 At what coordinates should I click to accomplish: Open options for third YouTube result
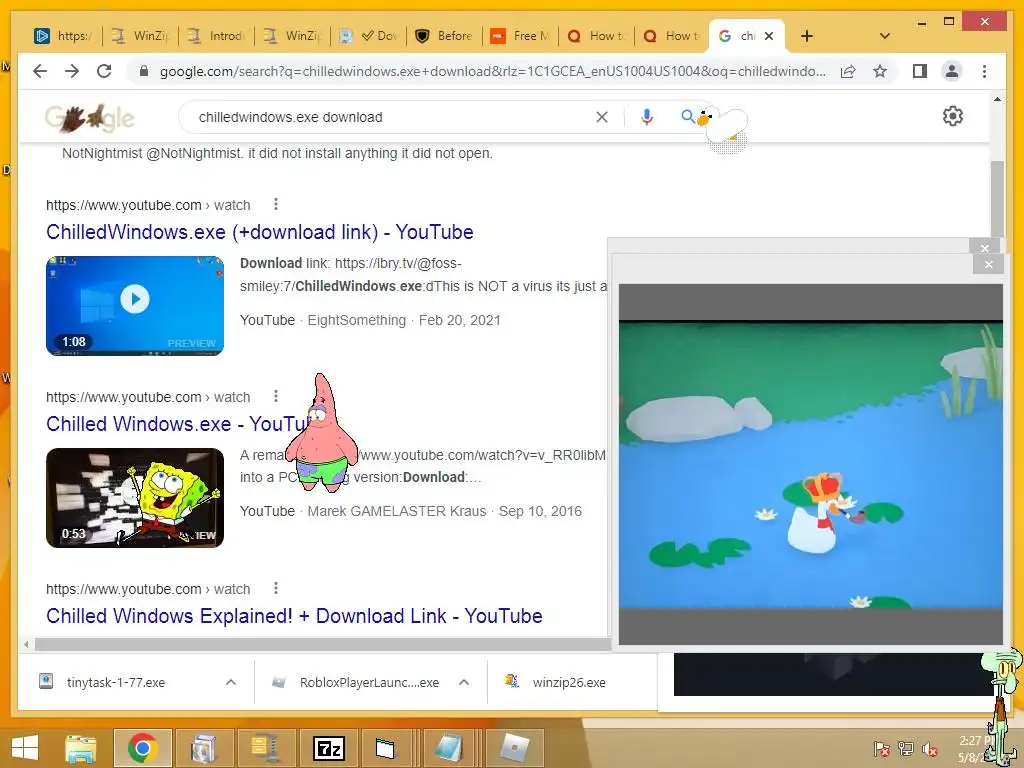pos(276,588)
